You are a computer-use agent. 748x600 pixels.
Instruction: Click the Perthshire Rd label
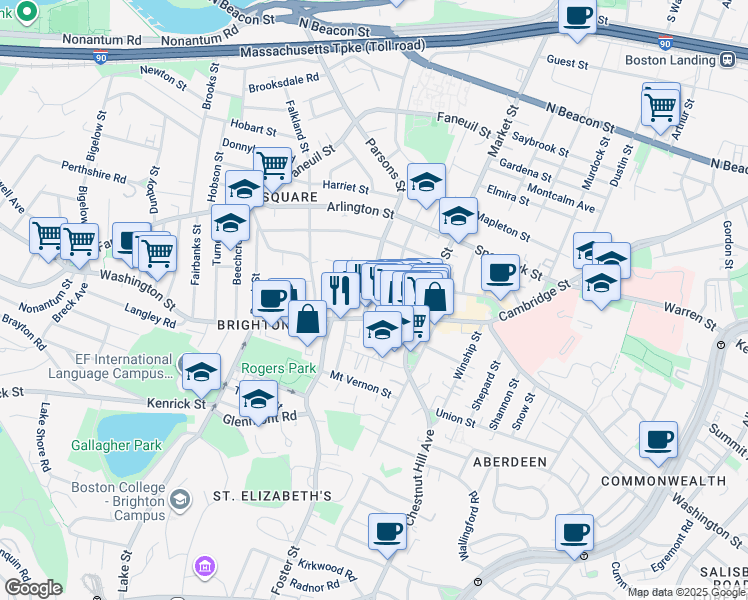point(94,173)
